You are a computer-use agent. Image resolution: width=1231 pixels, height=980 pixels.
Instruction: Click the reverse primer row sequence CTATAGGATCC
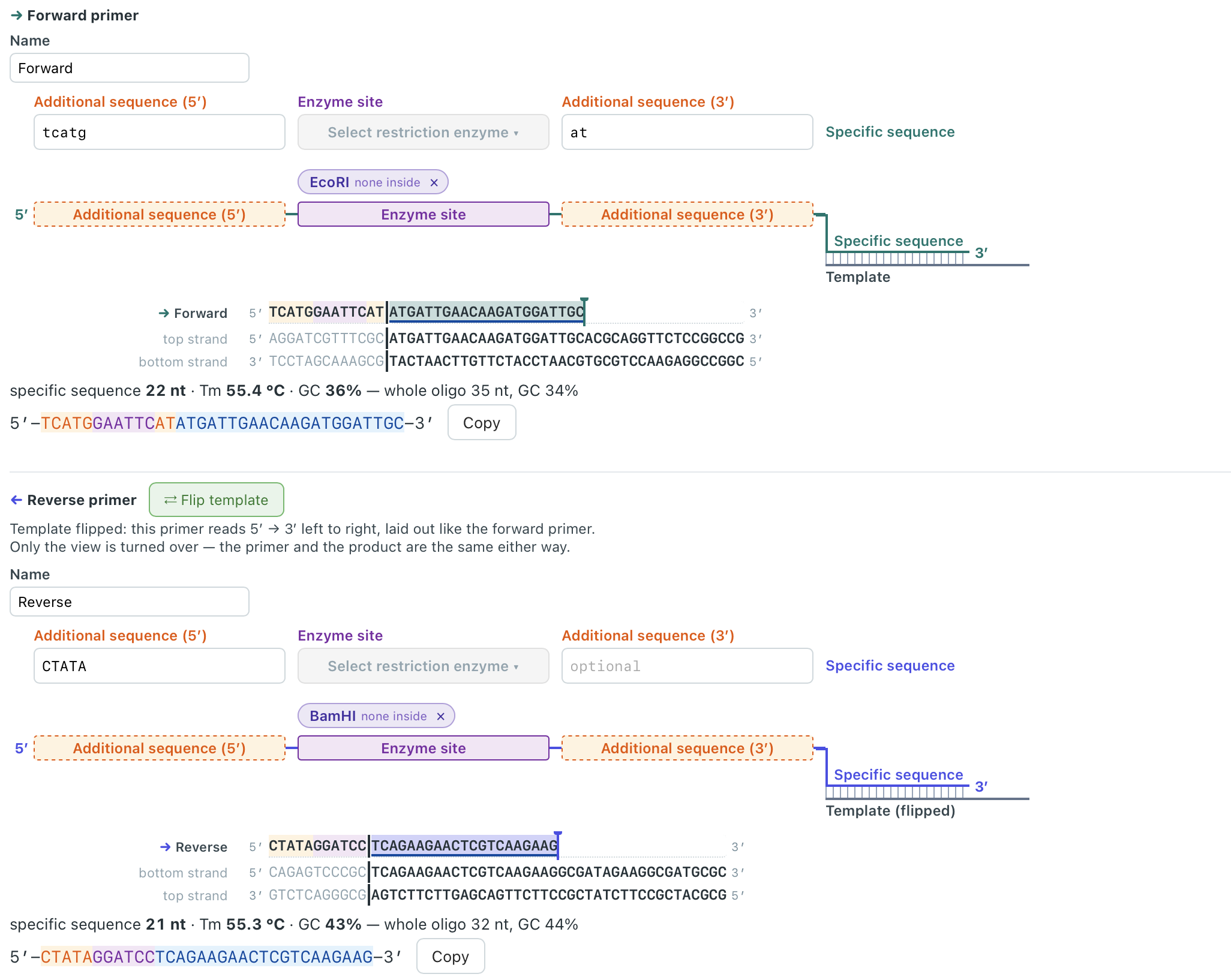[317, 846]
